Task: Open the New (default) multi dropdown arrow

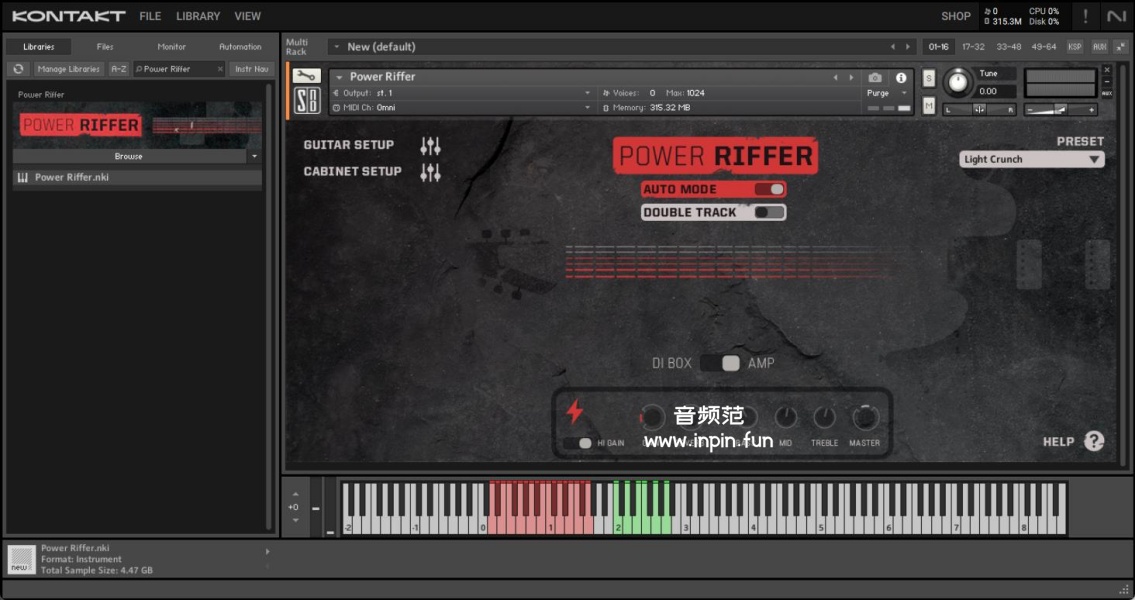Action: tap(336, 46)
